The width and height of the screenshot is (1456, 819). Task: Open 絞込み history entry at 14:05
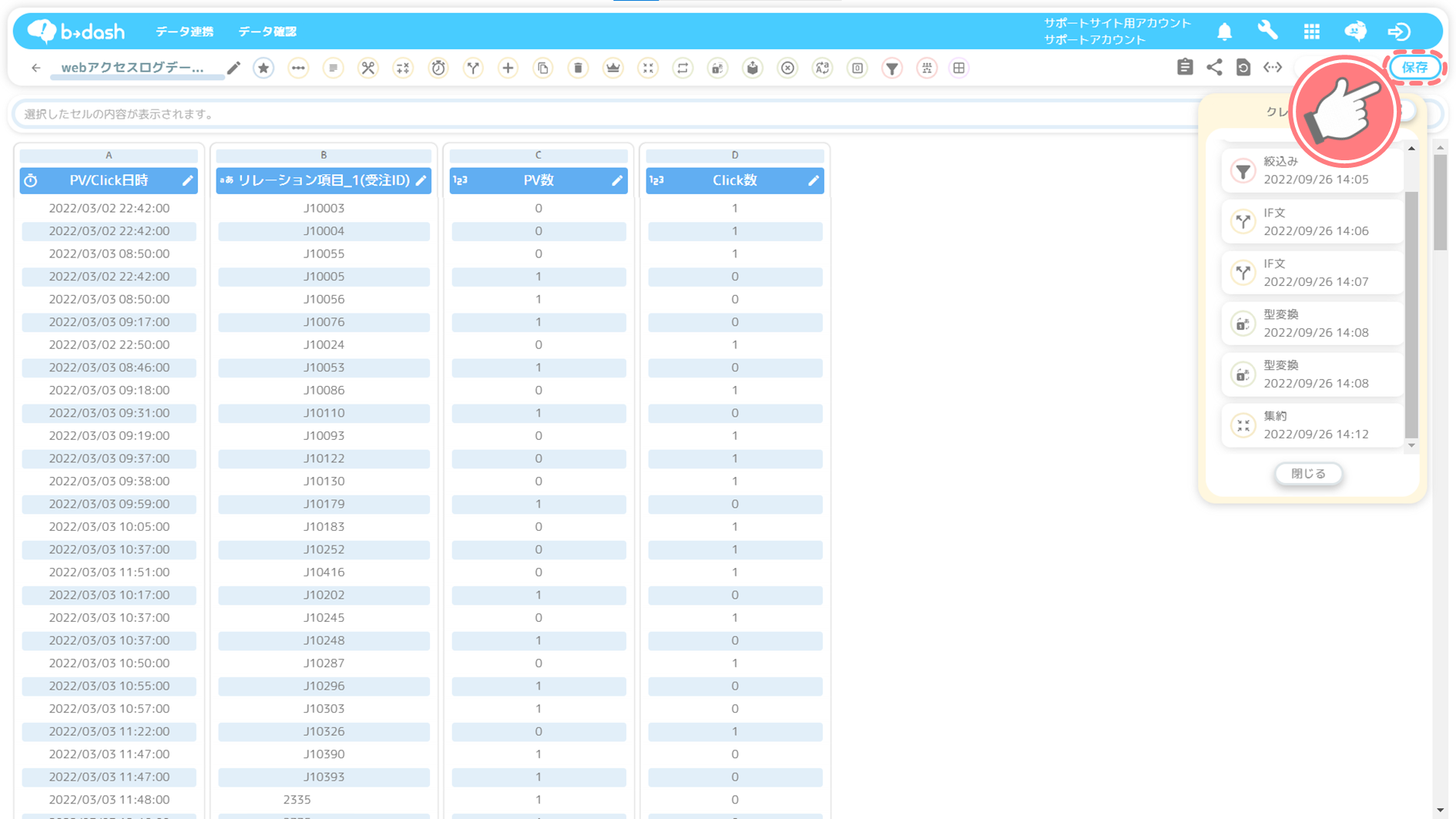(1312, 170)
